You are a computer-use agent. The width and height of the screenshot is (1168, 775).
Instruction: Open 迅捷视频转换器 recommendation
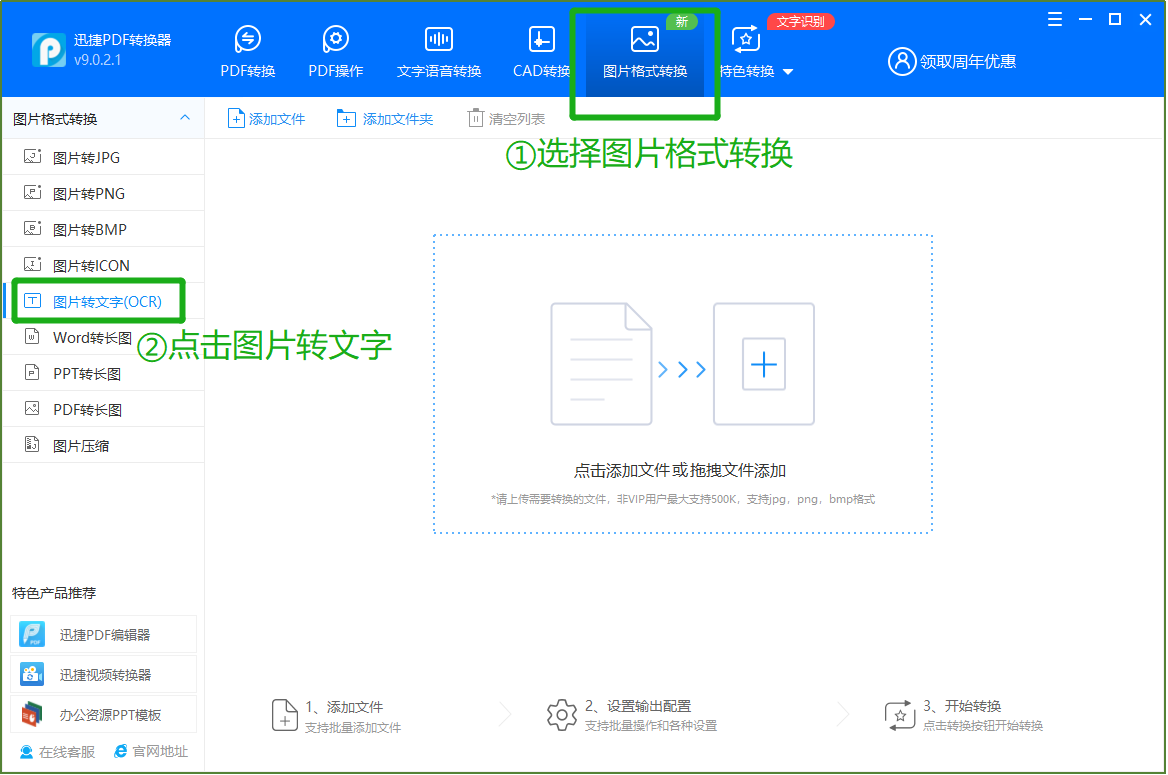(x=103, y=673)
